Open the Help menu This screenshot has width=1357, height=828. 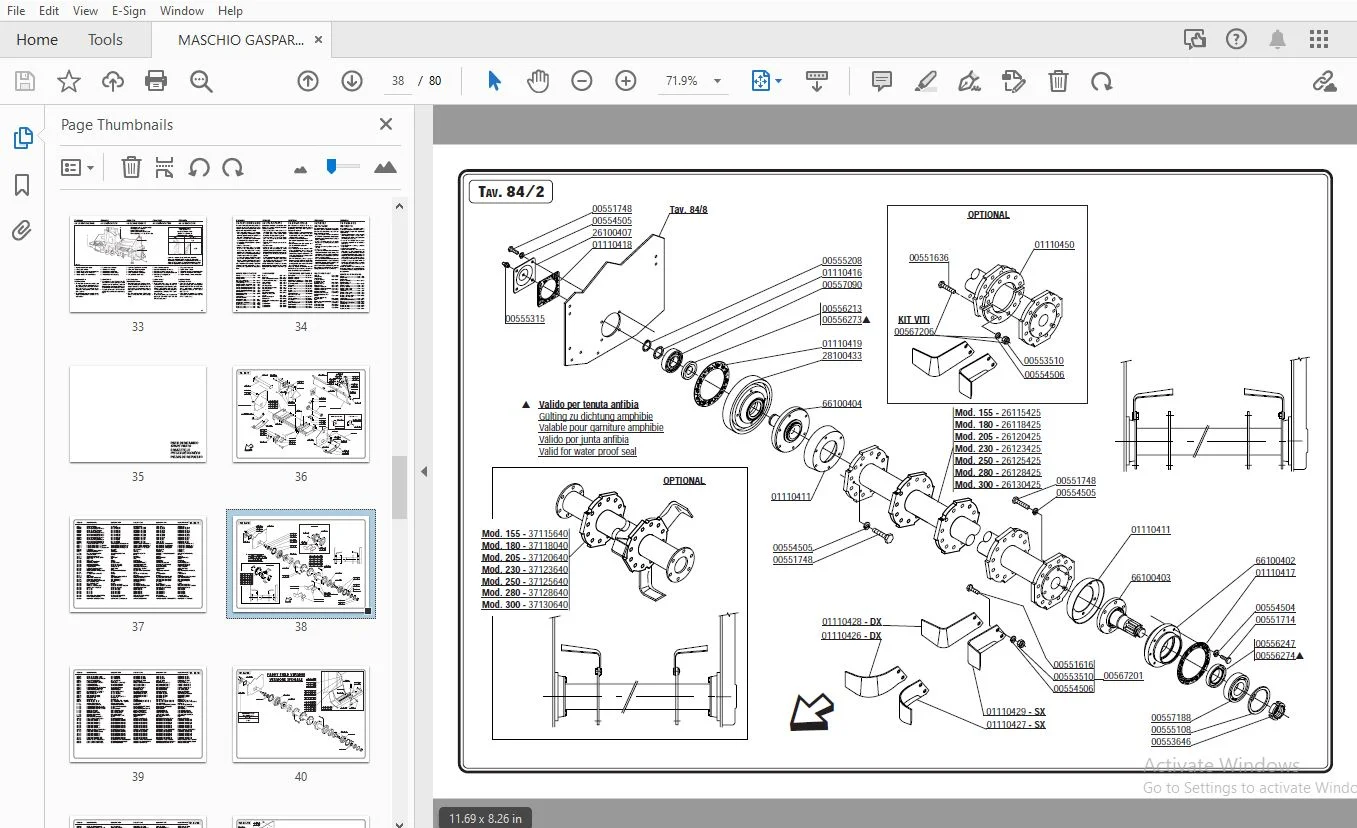tap(230, 11)
